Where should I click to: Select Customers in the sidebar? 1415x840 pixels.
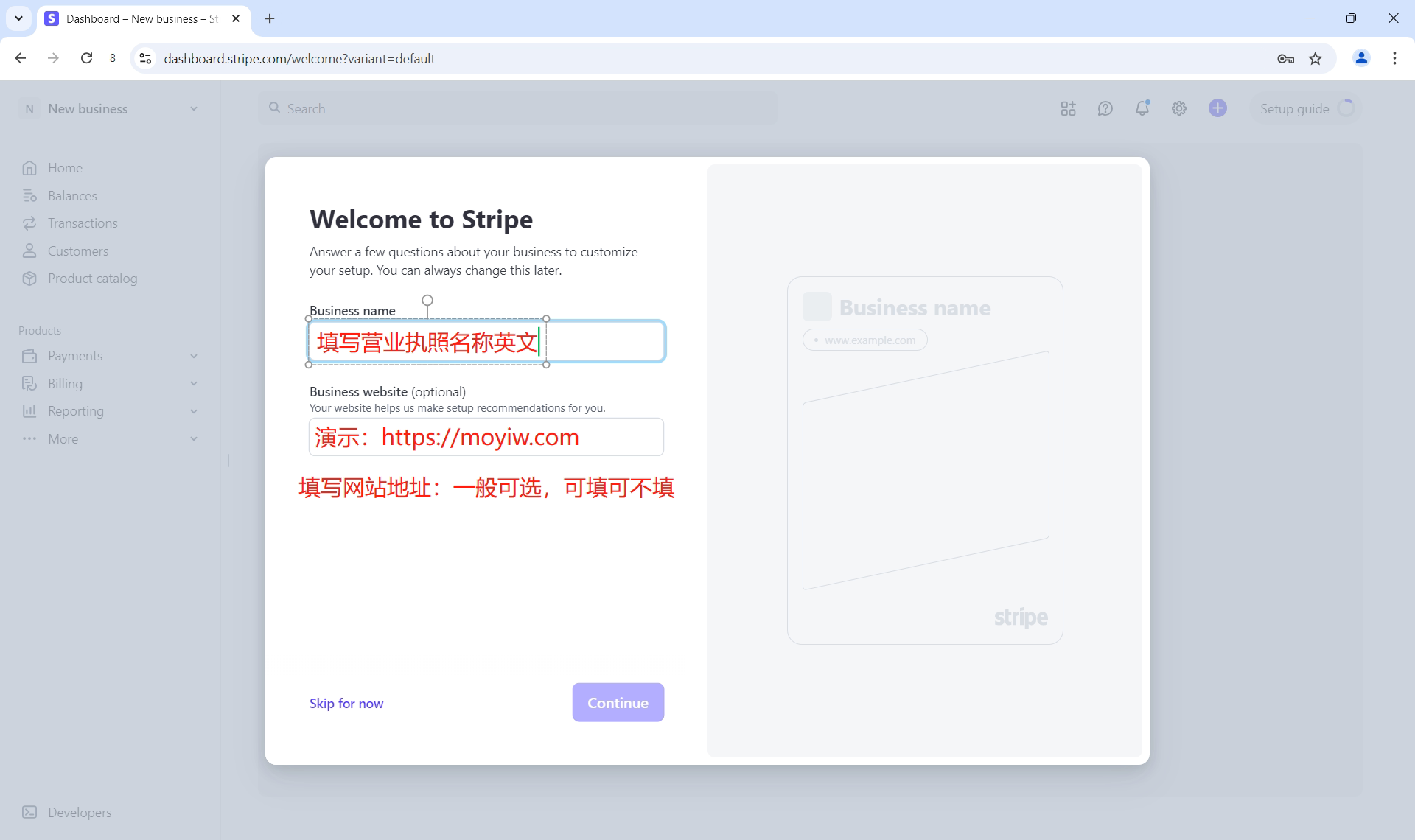tap(77, 251)
